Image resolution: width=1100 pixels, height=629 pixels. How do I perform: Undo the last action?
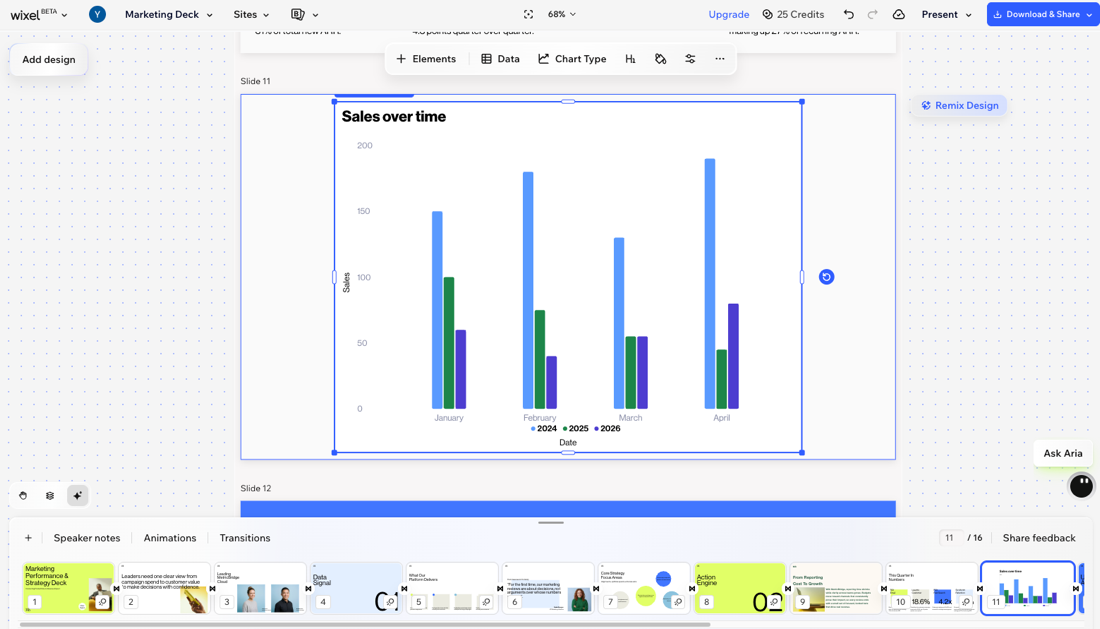tap(849, 14)
